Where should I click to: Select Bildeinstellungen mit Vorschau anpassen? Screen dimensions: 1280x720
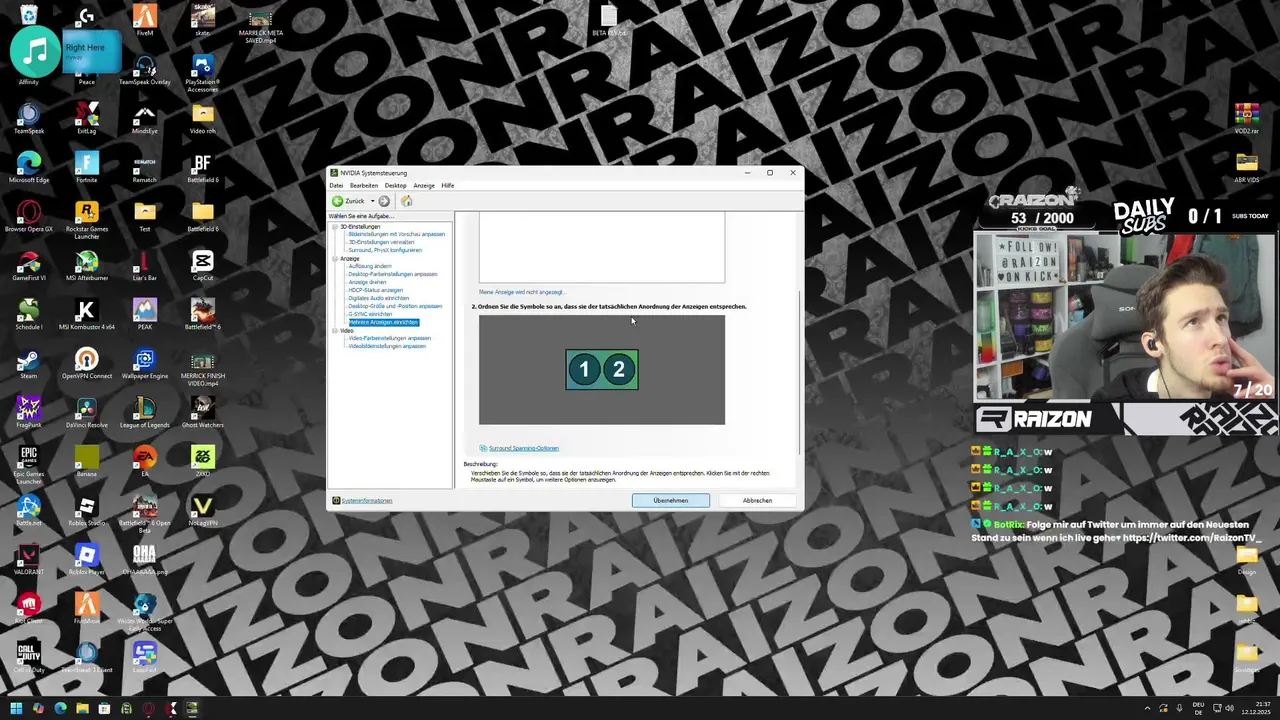(x=396, y=234)
